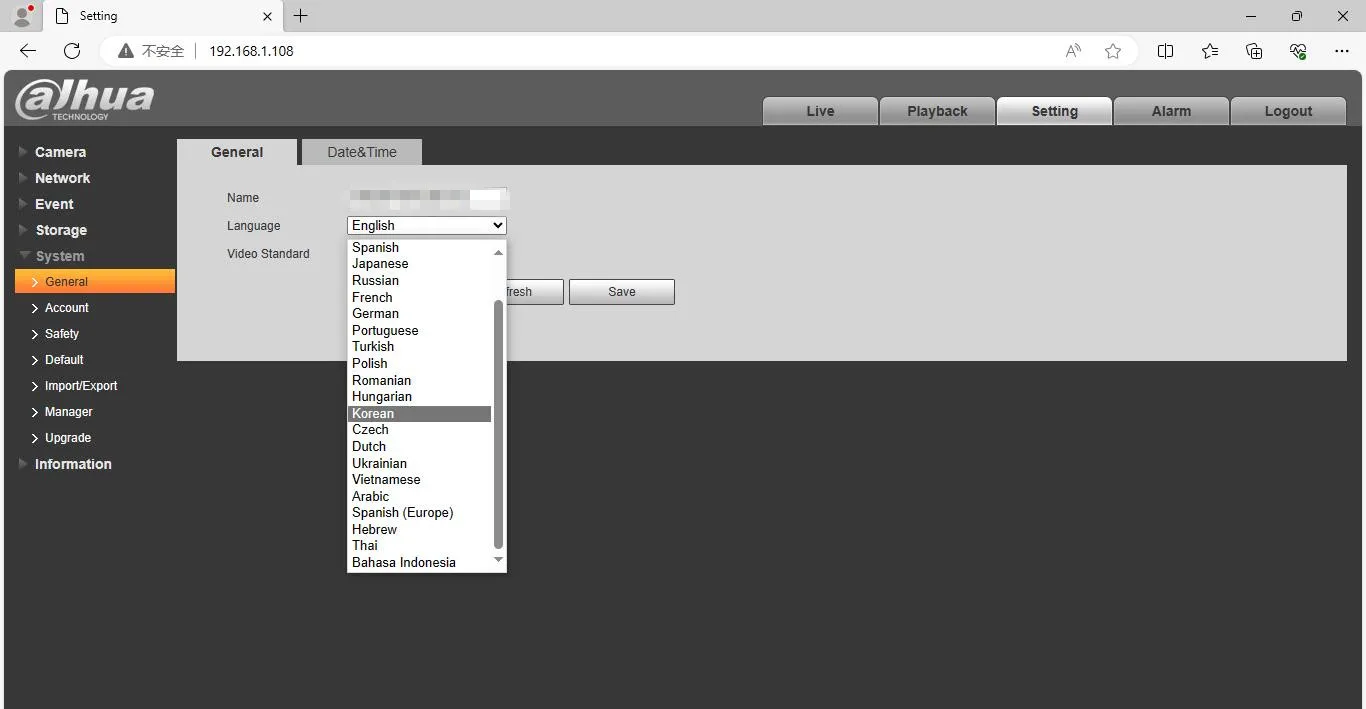Open the collections icon
This screenshot has width=1366, height=709.
(x=1254, y=51)
